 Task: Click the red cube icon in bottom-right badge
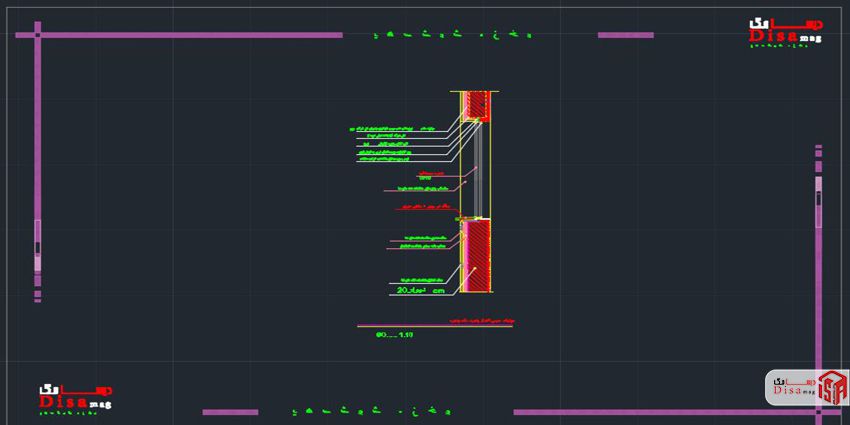click(x=832, y=388)
